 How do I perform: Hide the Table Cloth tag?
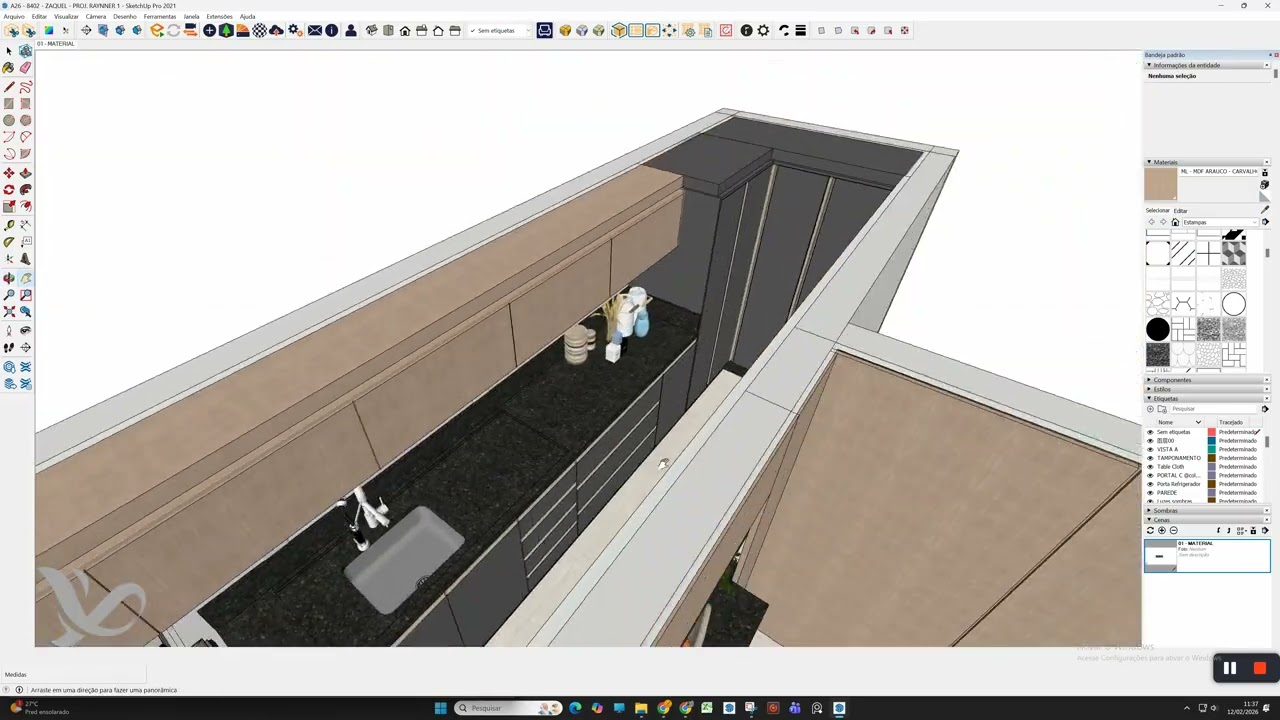click(1150, 467)
